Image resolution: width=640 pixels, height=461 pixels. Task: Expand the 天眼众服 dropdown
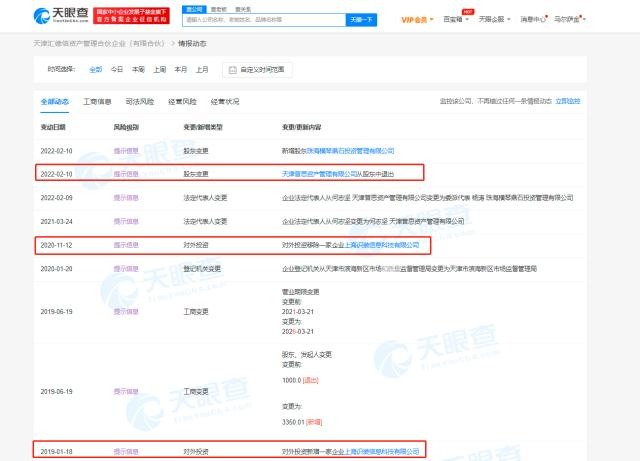click(494, 19)
